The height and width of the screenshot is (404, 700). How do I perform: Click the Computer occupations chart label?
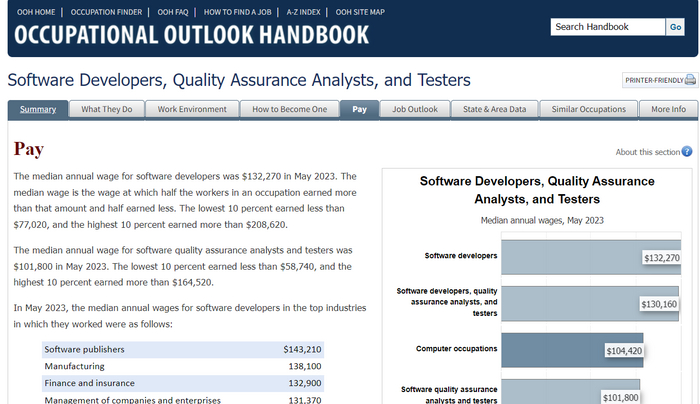pos(456,349)
